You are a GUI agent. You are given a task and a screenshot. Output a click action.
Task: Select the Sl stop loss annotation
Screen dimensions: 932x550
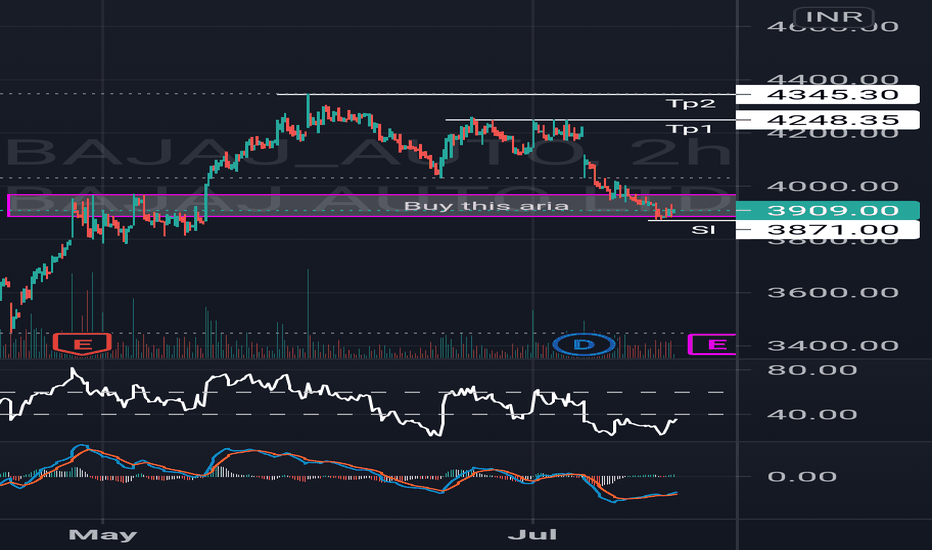click(703, 230)
